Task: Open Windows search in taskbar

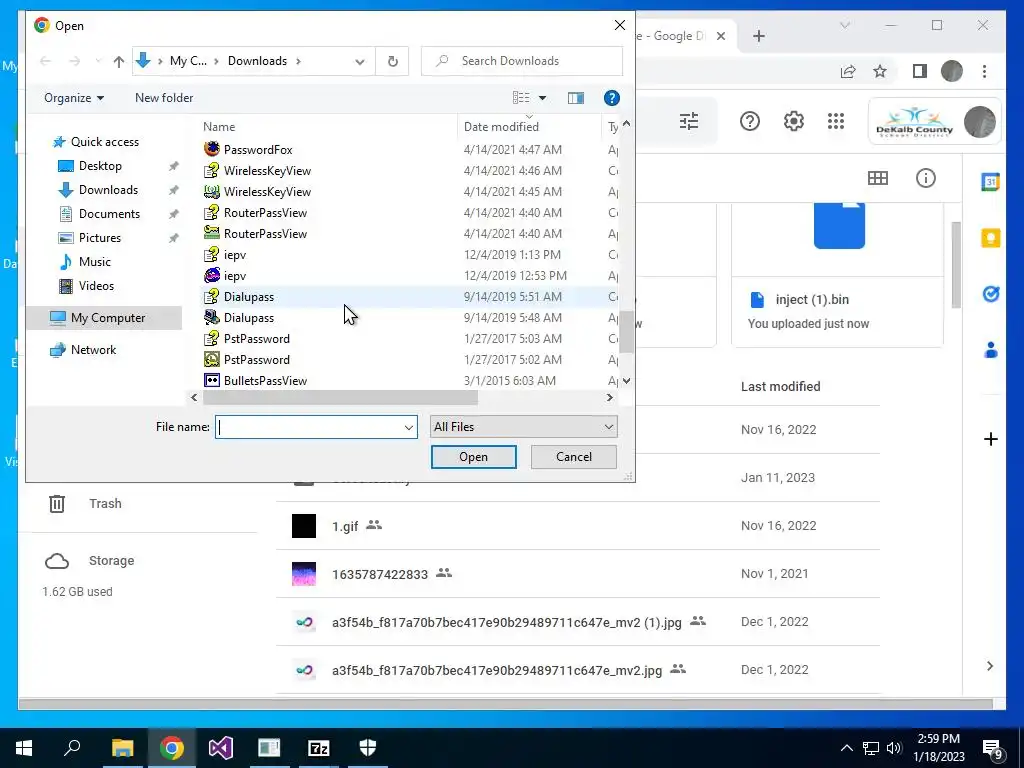Action: 72,748
